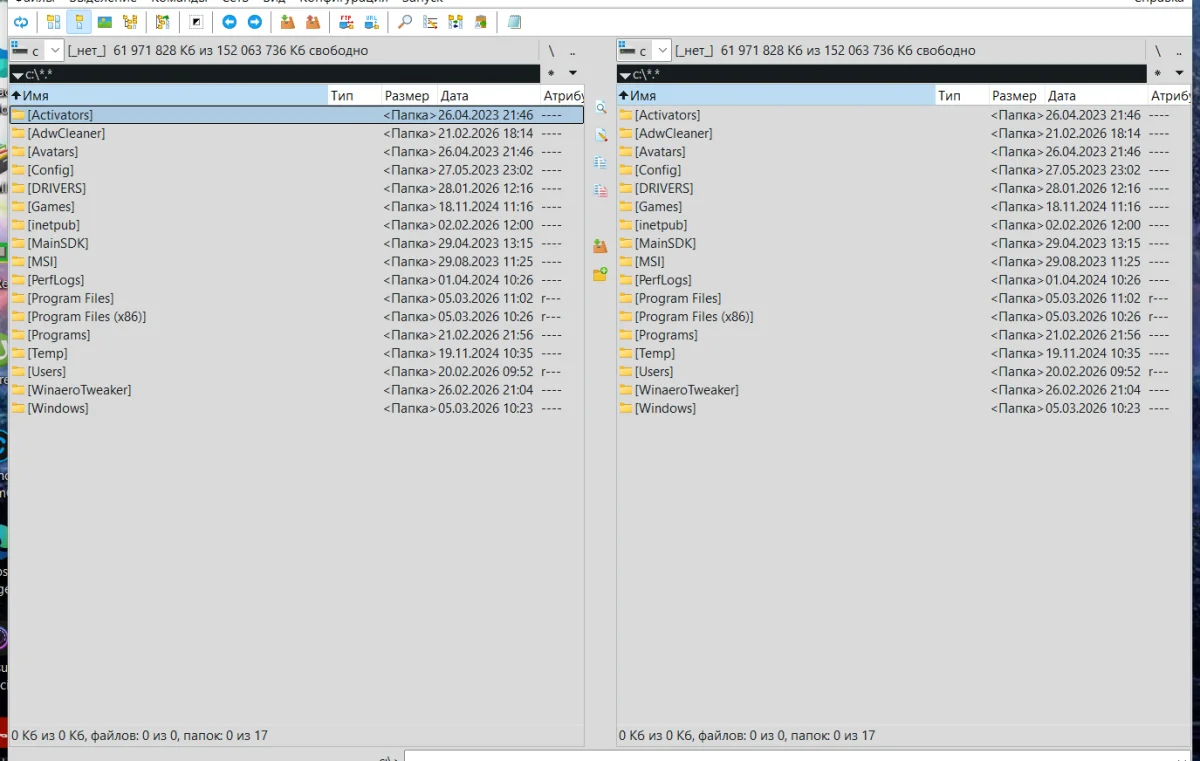
Task: Open right panel favorites asterisk button
Action: pyautogui.click(x=1157, y=73)
